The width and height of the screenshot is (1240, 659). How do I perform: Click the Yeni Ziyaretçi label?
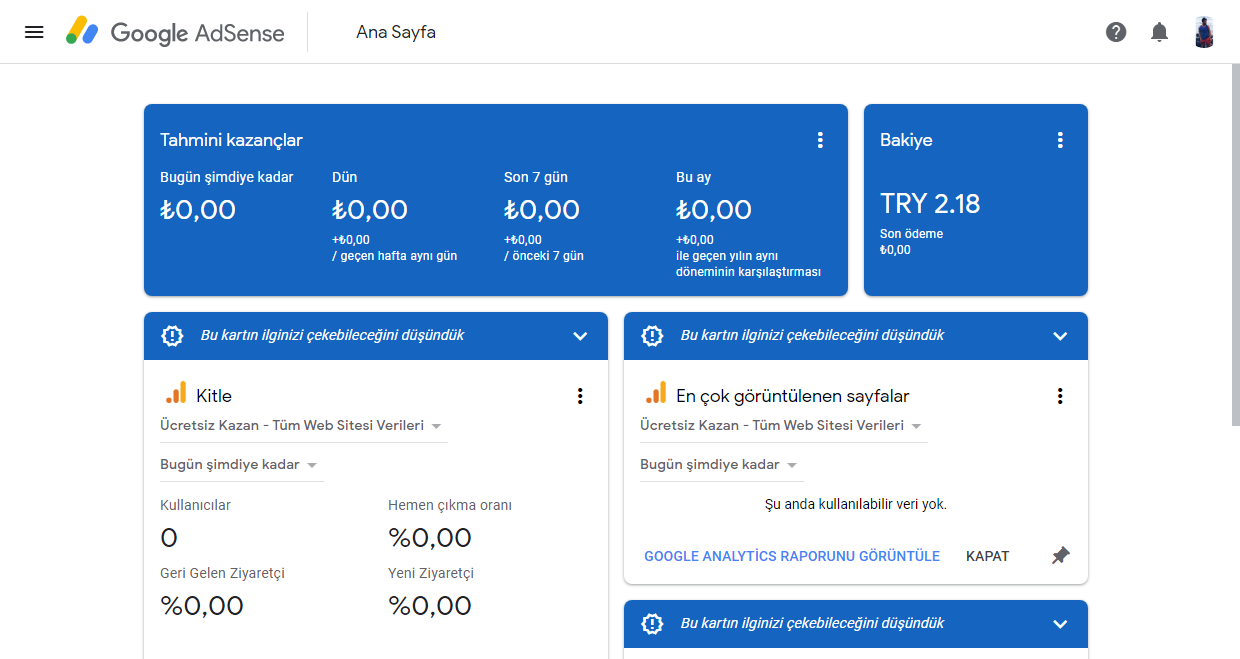(430, 573)
